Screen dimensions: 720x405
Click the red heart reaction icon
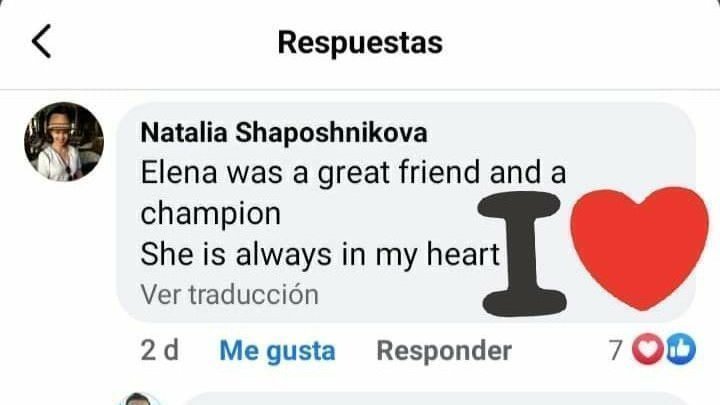[x=647, y=350]
